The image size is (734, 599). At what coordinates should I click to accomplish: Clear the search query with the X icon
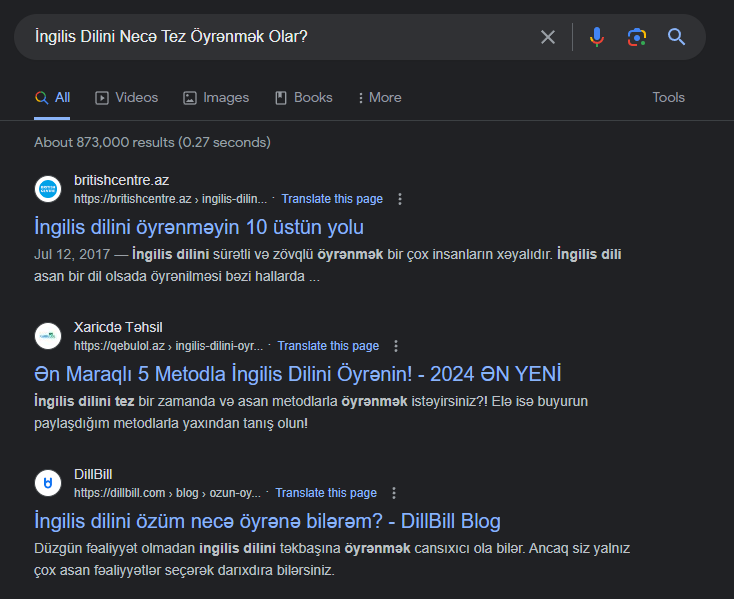click(548, 37)
